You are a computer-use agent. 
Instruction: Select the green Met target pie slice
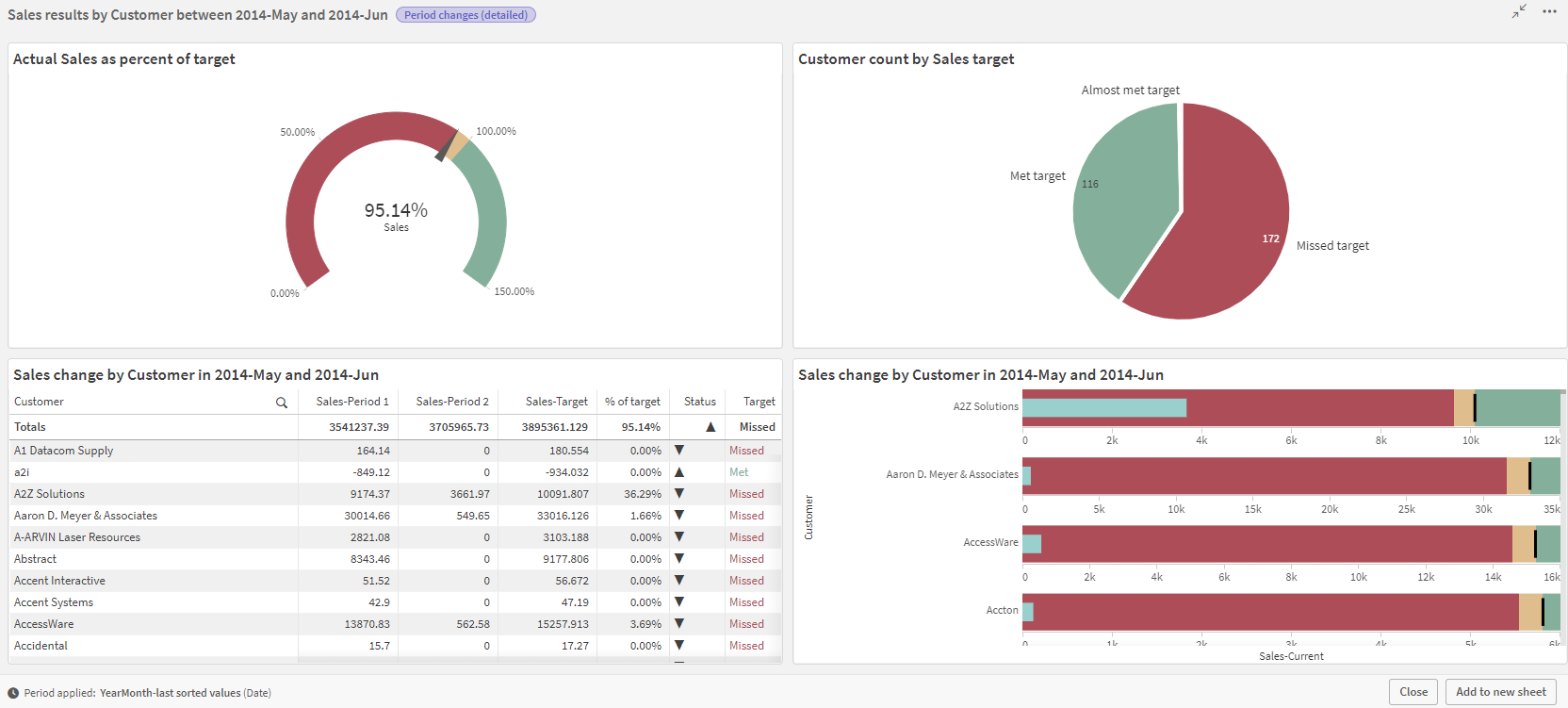1126,198
